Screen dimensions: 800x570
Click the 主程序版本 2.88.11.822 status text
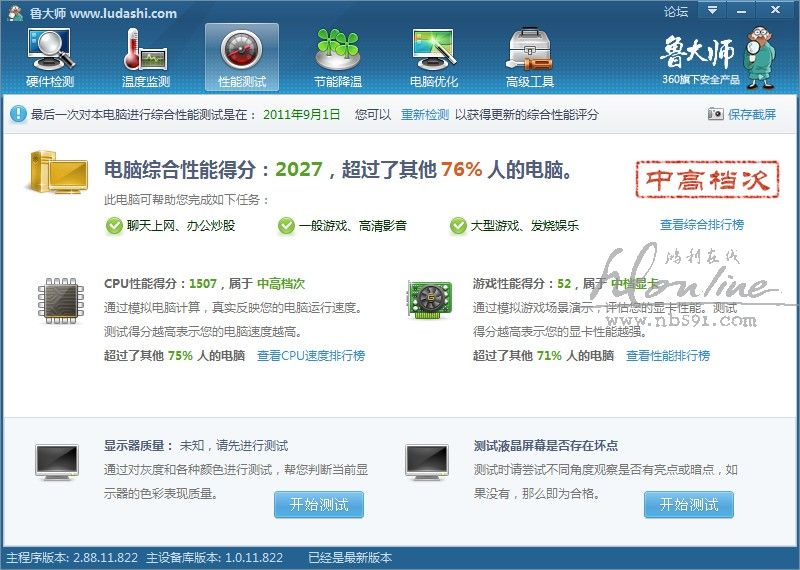click(72, 558)
